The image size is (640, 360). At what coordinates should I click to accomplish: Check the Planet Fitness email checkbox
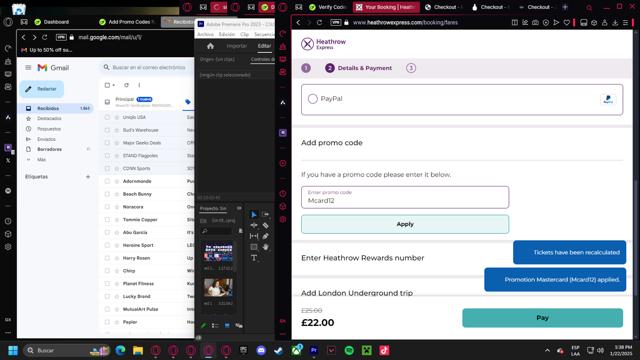107,284
